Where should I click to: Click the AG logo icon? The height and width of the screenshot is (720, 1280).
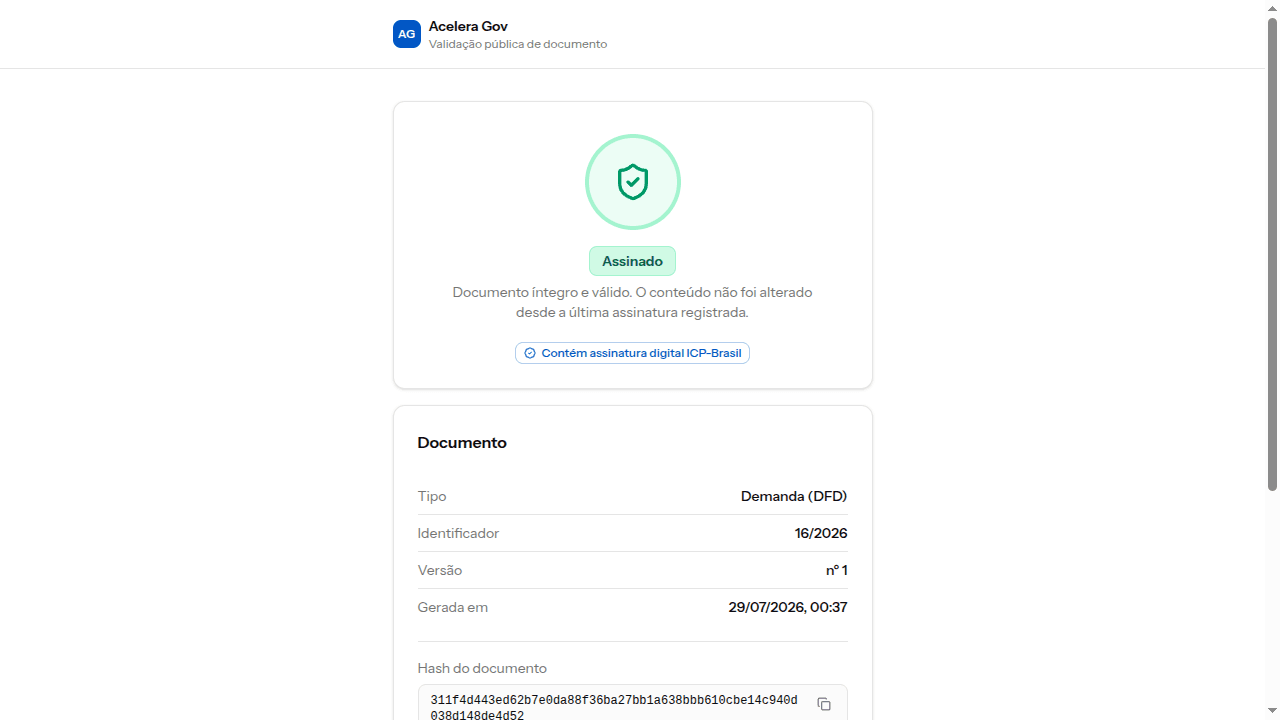407,34
